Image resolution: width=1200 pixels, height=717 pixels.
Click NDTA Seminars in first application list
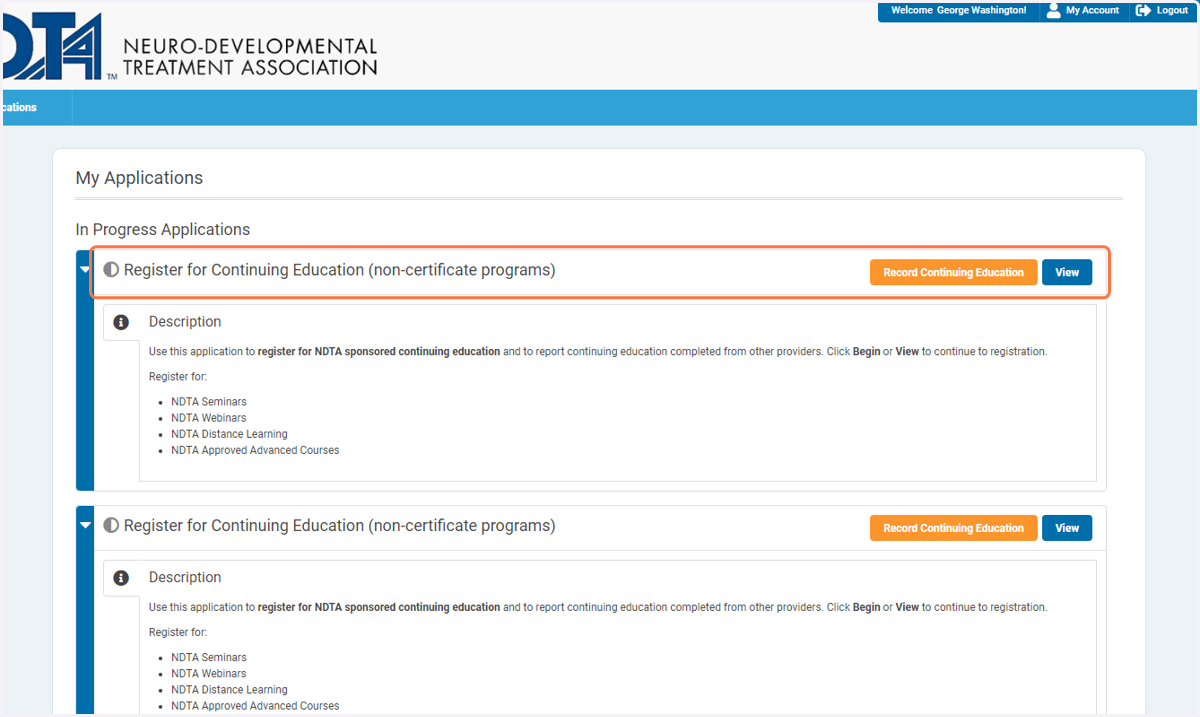pyautogui.click(x=208, y=402)
